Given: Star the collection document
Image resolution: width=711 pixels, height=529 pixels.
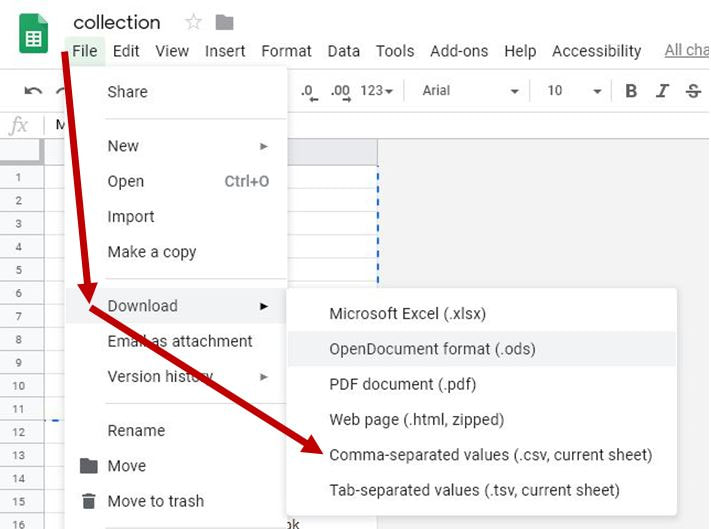Looking at the screenshot, I should 194,22.
